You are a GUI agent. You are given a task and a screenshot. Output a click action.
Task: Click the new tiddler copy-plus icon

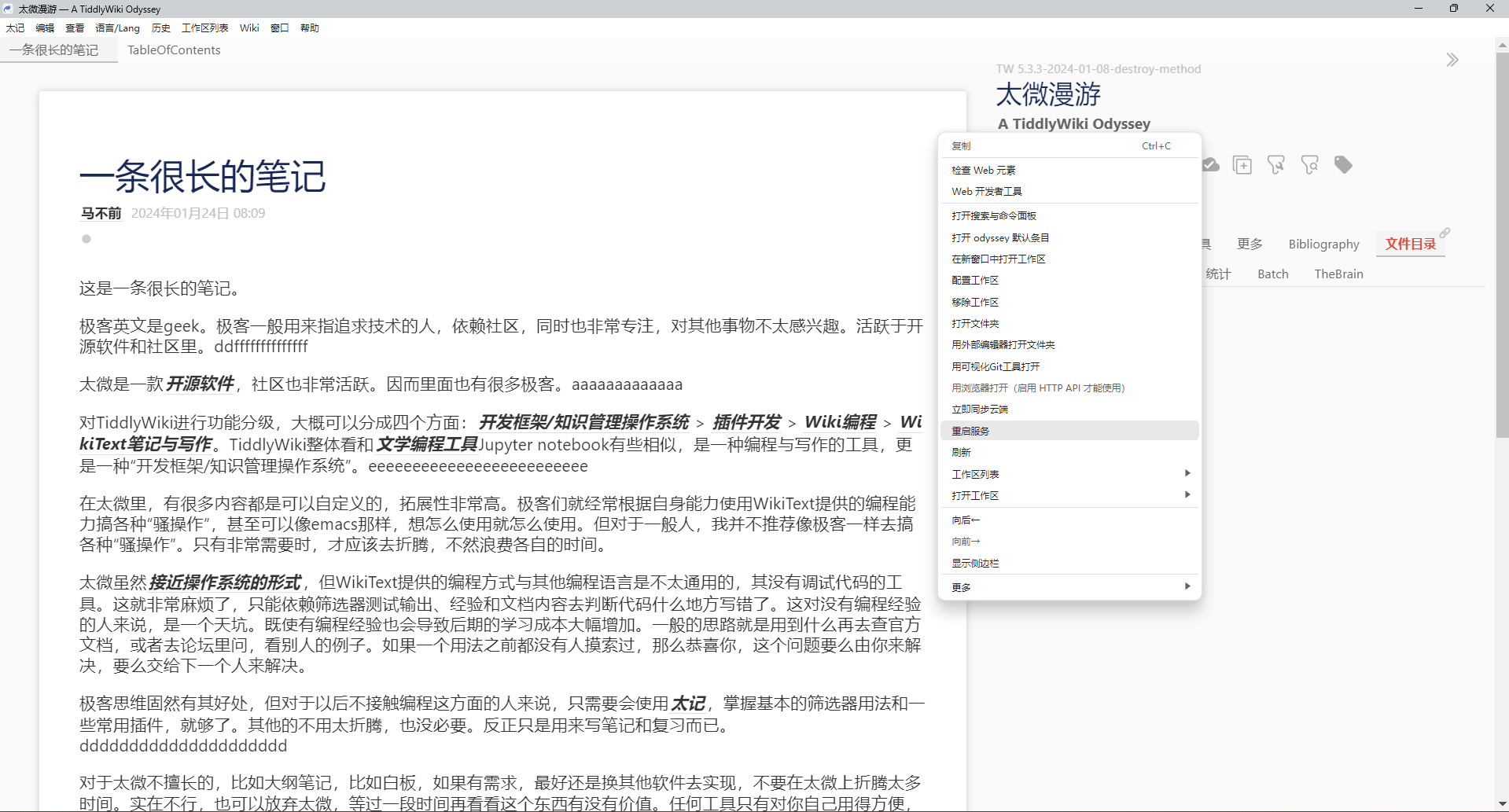tap(1242, 165)
